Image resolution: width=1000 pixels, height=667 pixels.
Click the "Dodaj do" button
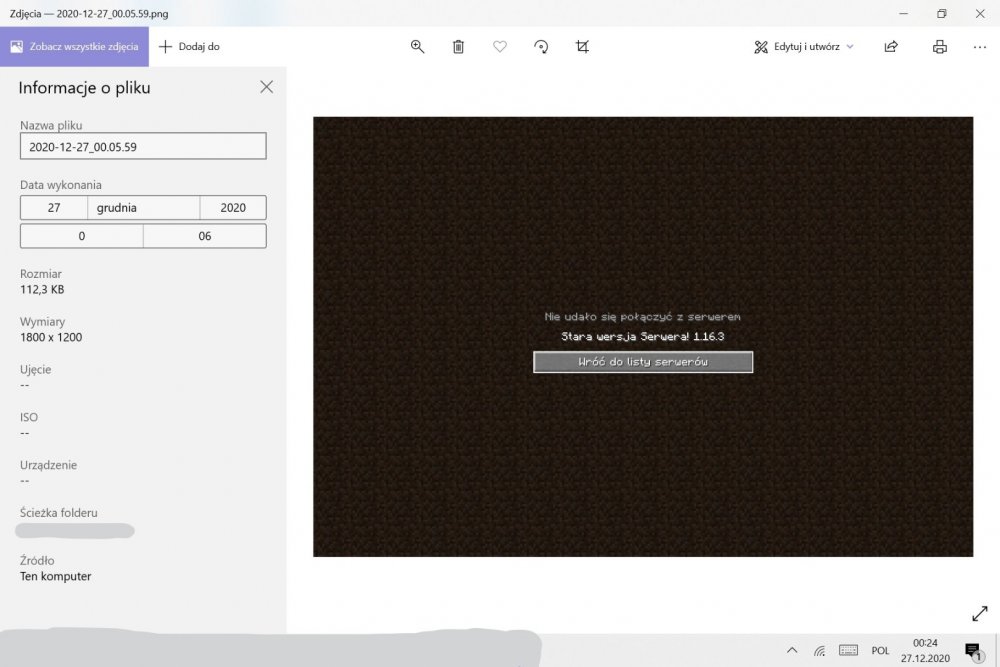coord(190,47)
